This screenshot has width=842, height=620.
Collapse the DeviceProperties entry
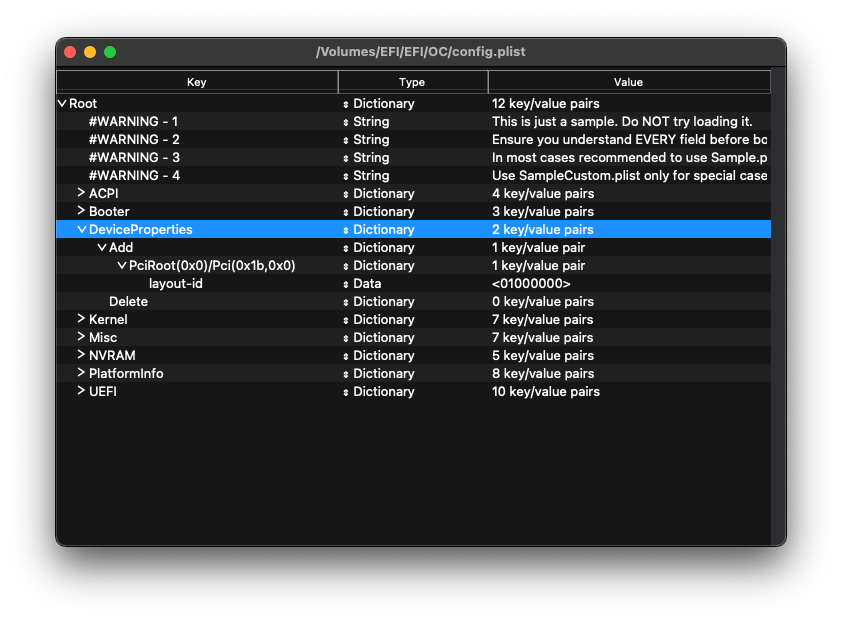pos(82,230)
